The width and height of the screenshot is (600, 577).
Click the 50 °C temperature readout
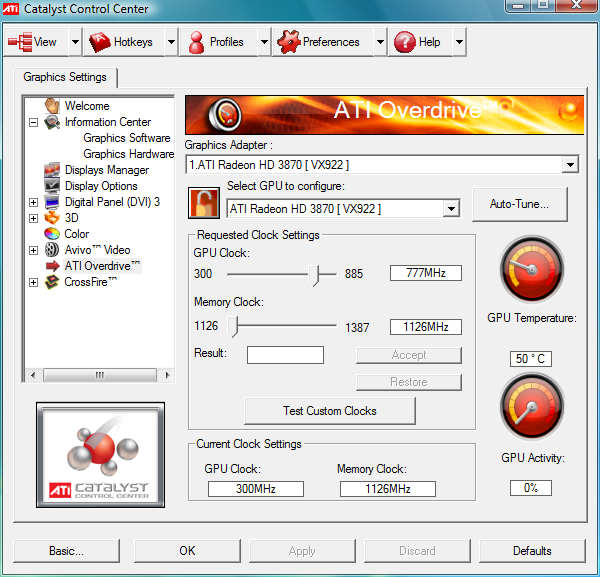click(531, 359)
